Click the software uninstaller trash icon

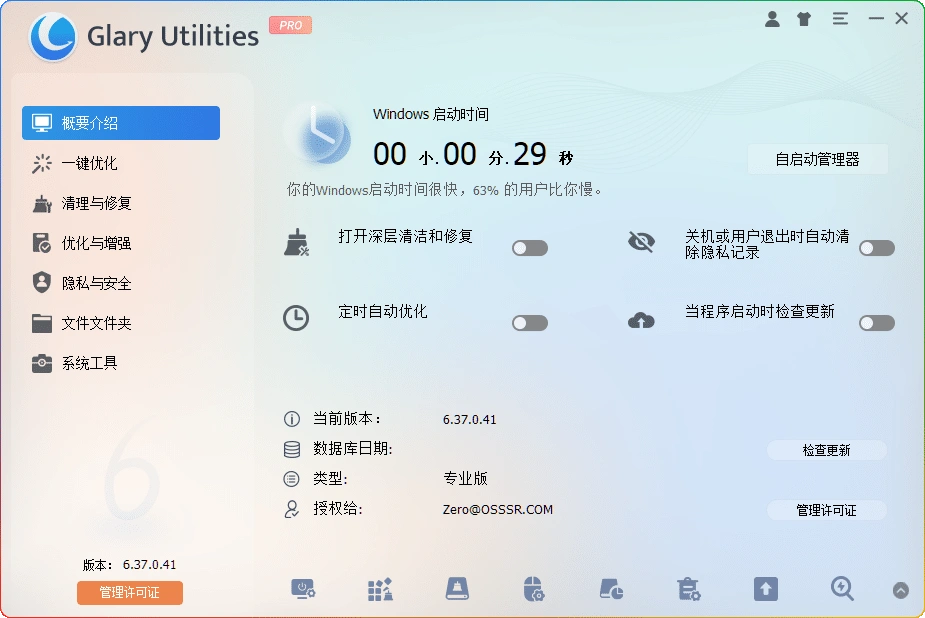[687, 590]
